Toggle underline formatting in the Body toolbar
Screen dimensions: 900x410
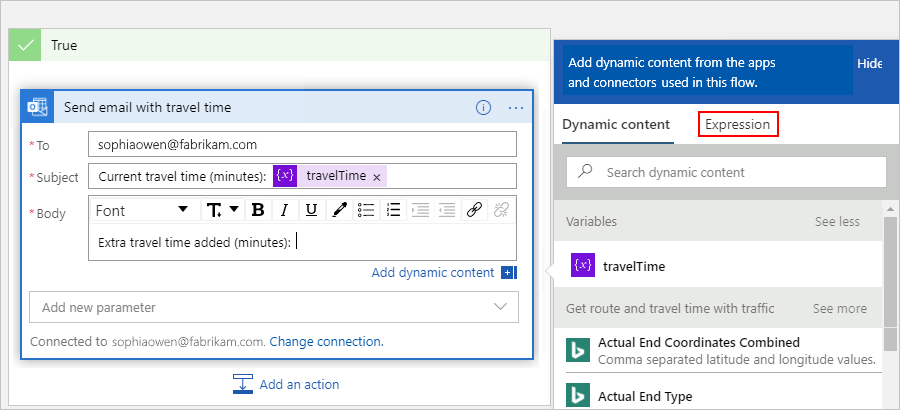click(311, 211)
